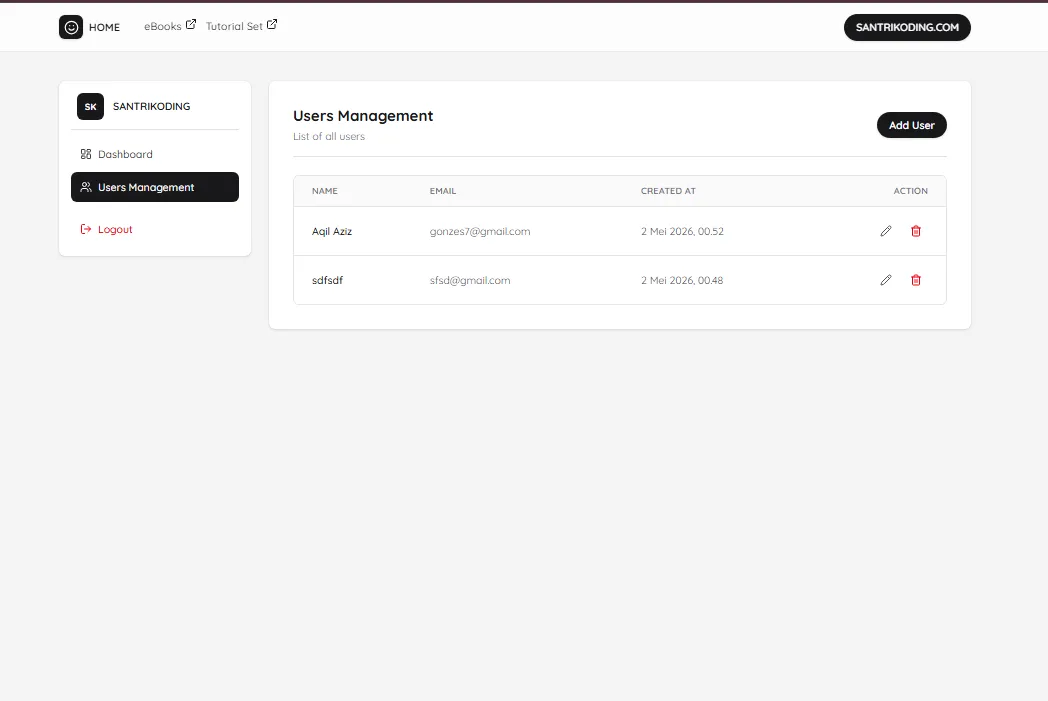Click date 2 Mei 2026, 00.52
The image size is (1048, 701).
(x=682, y=231)
